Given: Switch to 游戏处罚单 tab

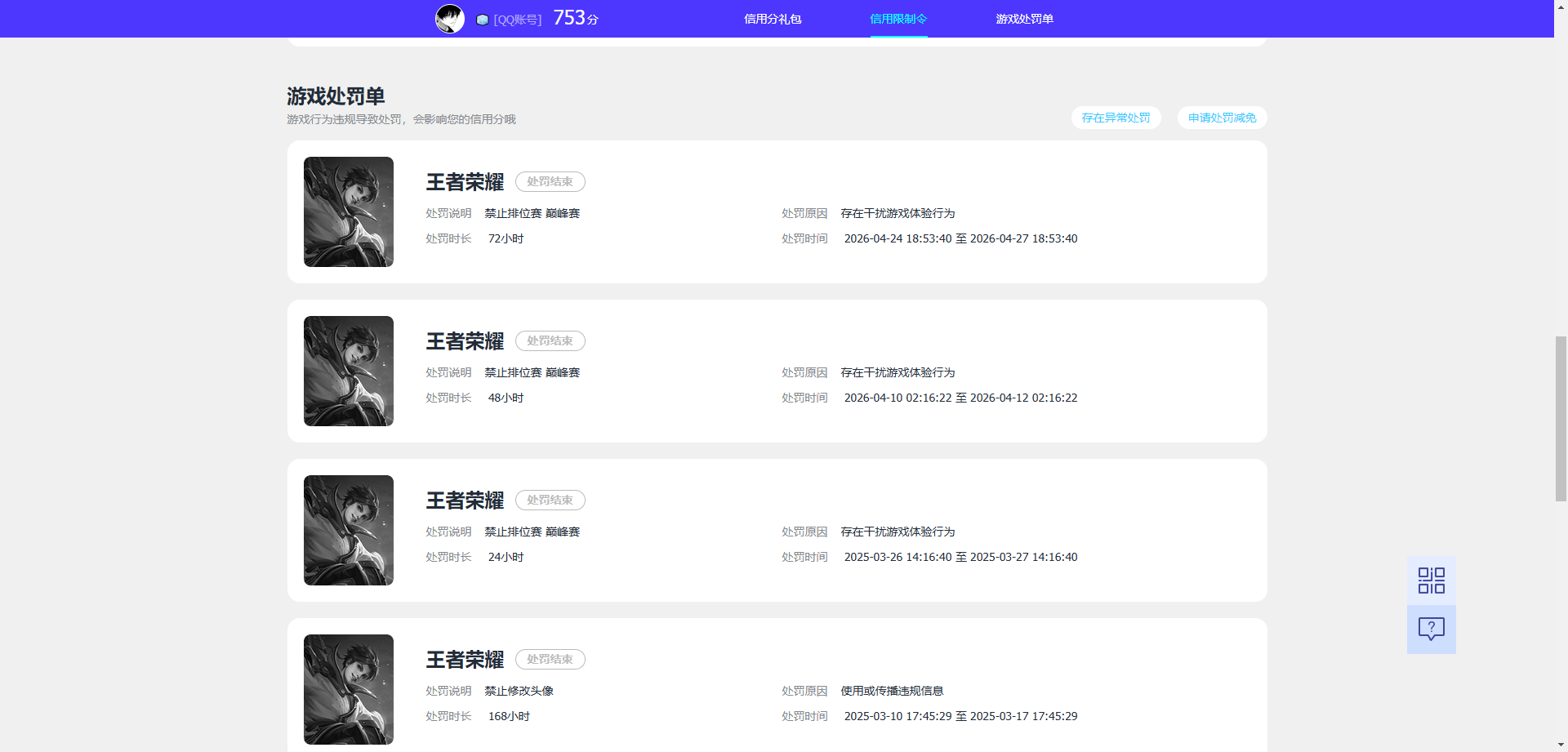Looking at the screenshot, I should pos(1024,19).
